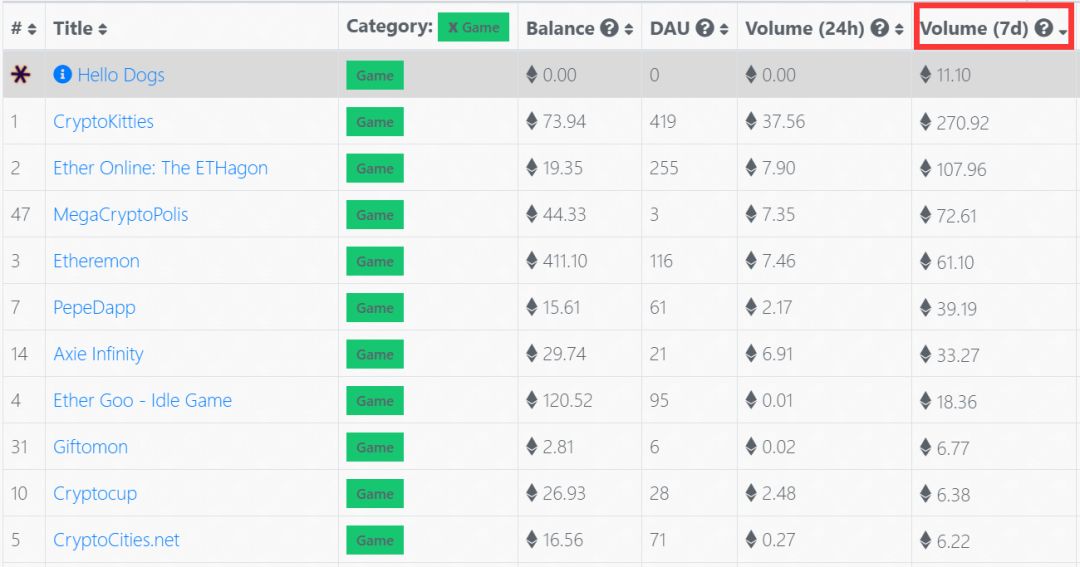Click the DAU column help icon

[704, 28]
